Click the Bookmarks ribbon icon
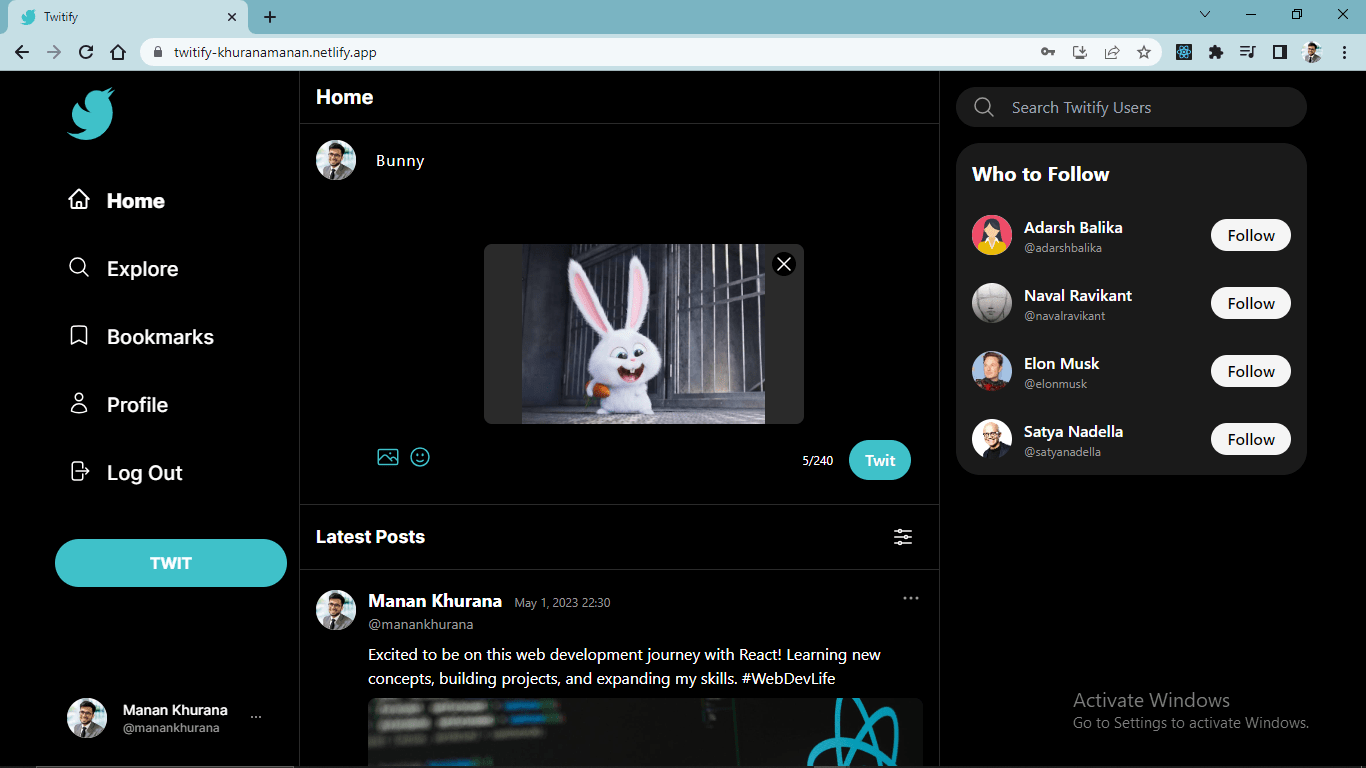 (79, 335)
